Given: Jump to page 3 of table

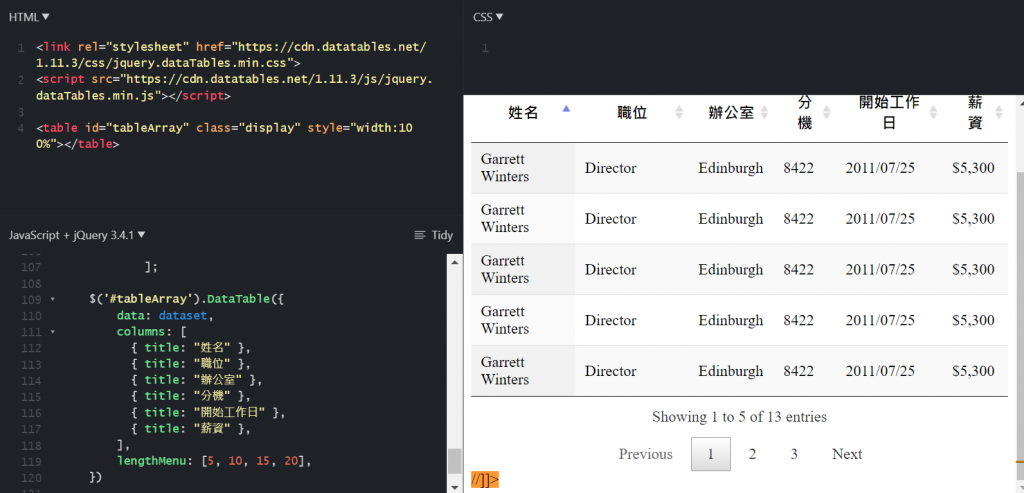Looking at the screenshot, I should tap(793, 454).
